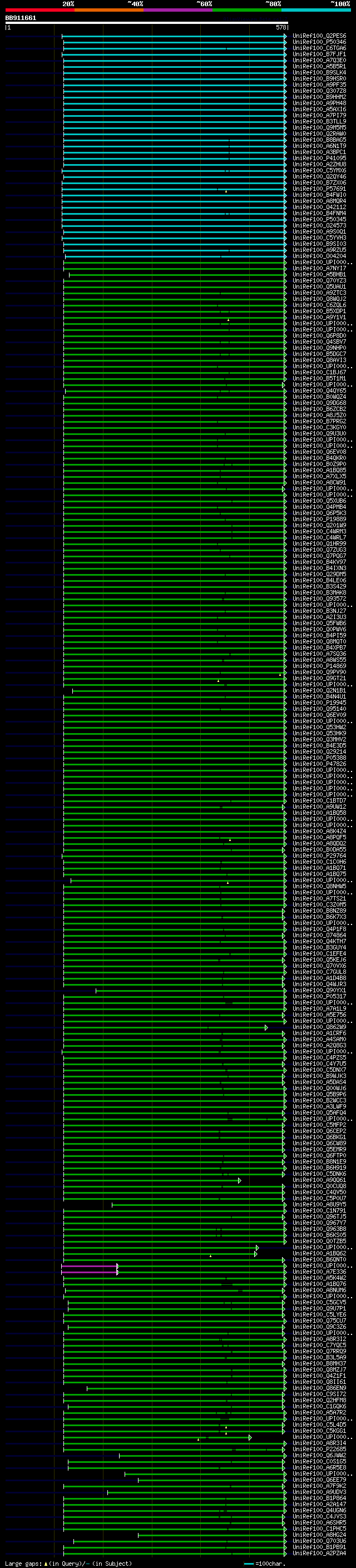356x1568 pixels.
Task: Select label UniRef100_C1EFE4
Action: (x=319, y=953)
